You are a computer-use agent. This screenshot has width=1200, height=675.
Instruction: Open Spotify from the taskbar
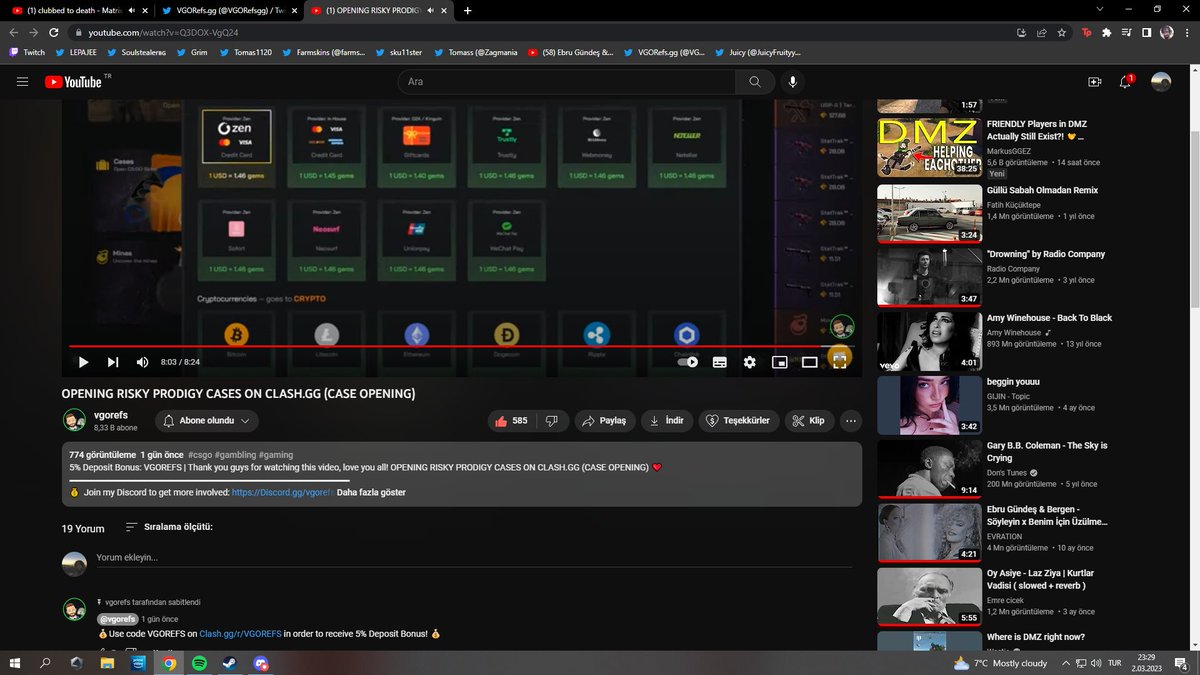click(x=199, y=662)
